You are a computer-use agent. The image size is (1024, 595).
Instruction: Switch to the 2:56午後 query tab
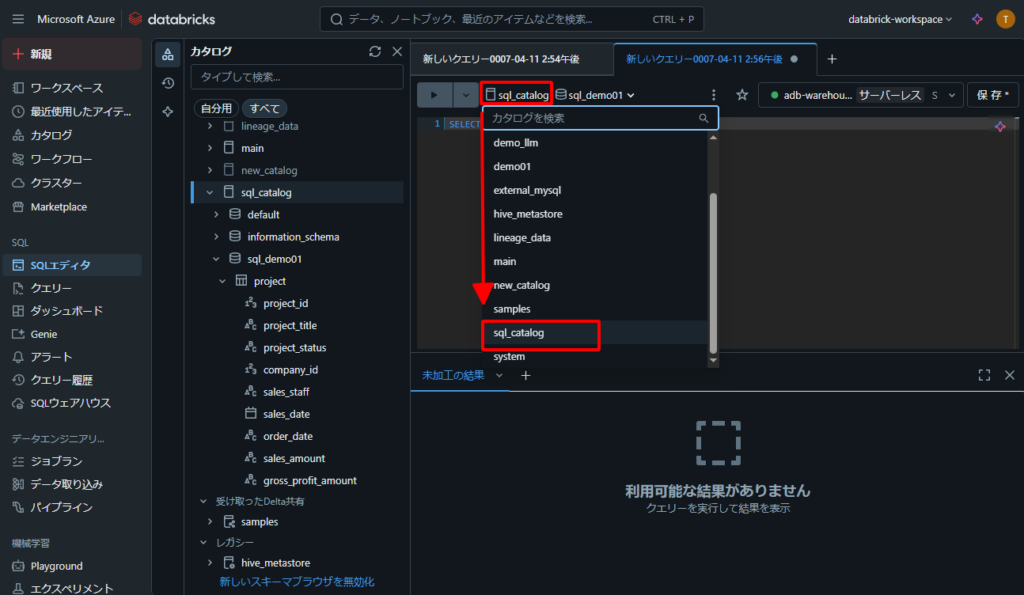[x=715, y=59]
